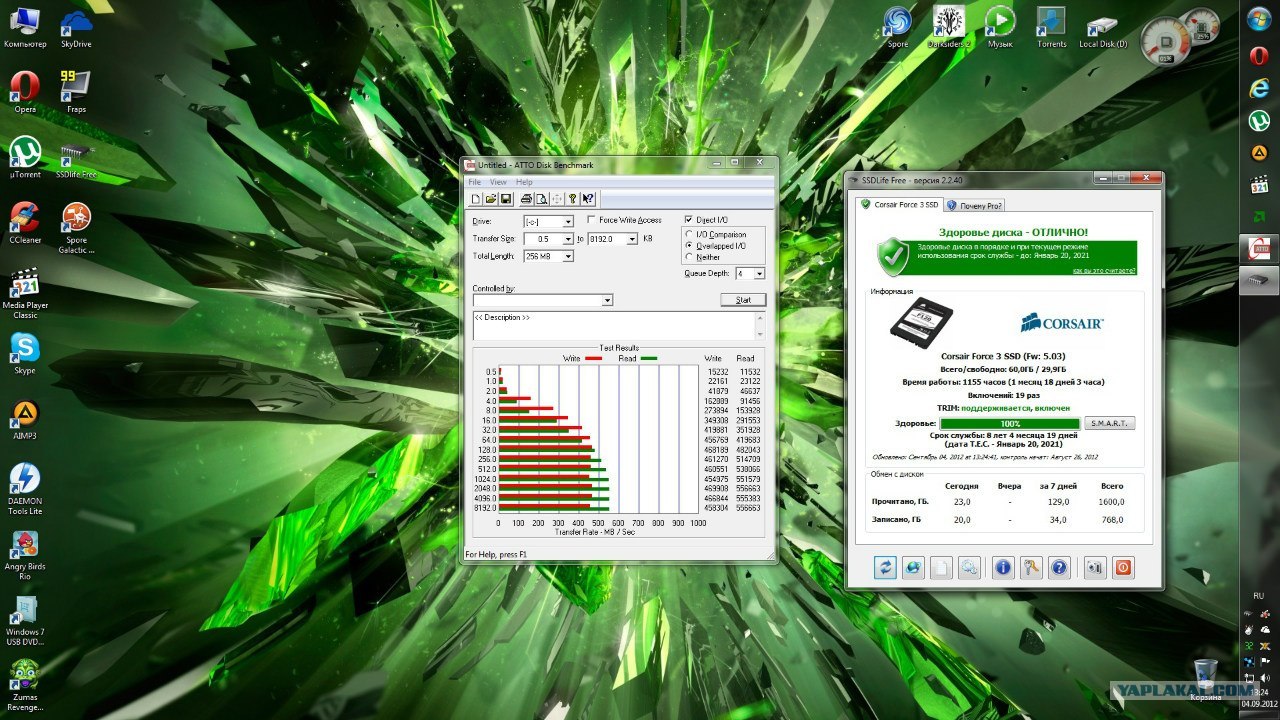Click the screenshot camera icon in SSDLife
Screen dimensions: 1280x720
click(1095, 567)
